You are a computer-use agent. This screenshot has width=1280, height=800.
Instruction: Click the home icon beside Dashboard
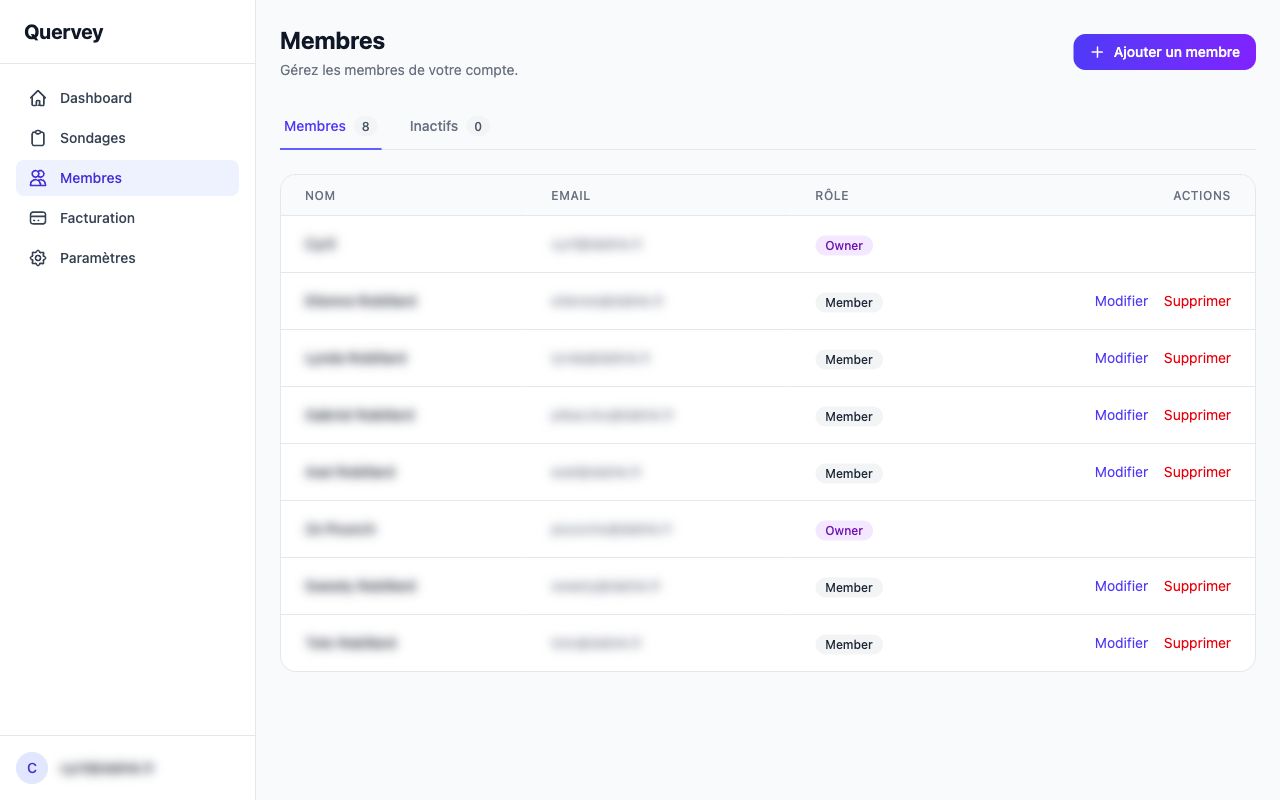pyautogui.click(x=38, y=98)
